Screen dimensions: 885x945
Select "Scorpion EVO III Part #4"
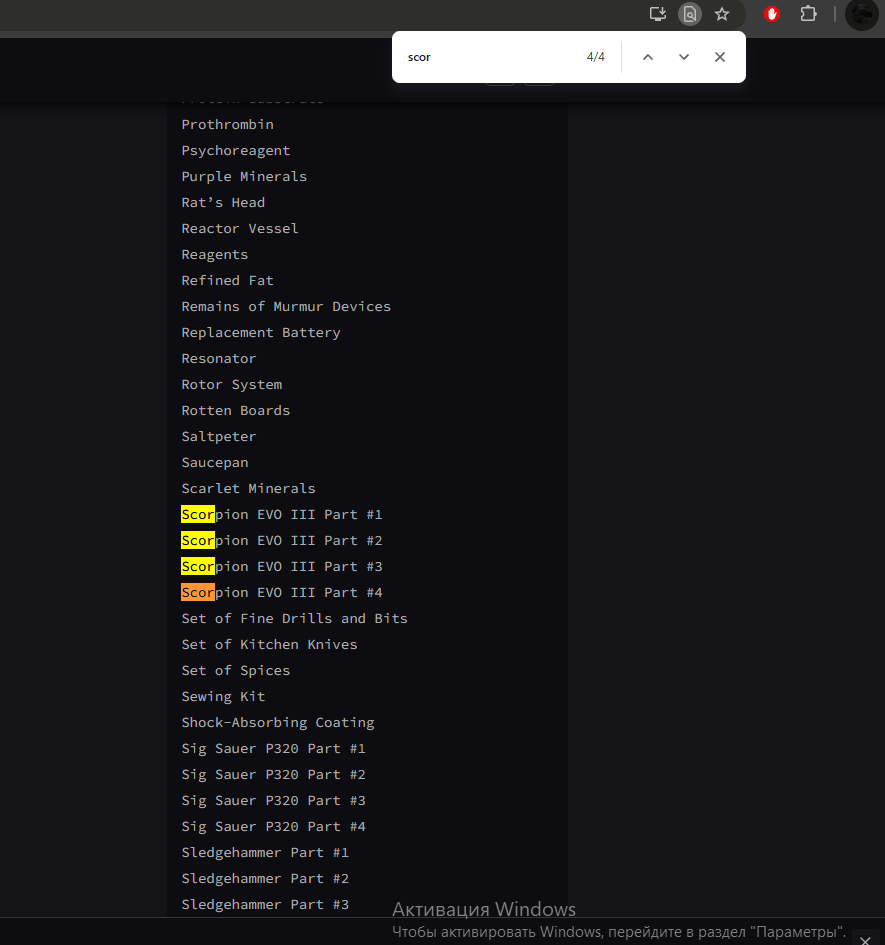click(282, 592)
